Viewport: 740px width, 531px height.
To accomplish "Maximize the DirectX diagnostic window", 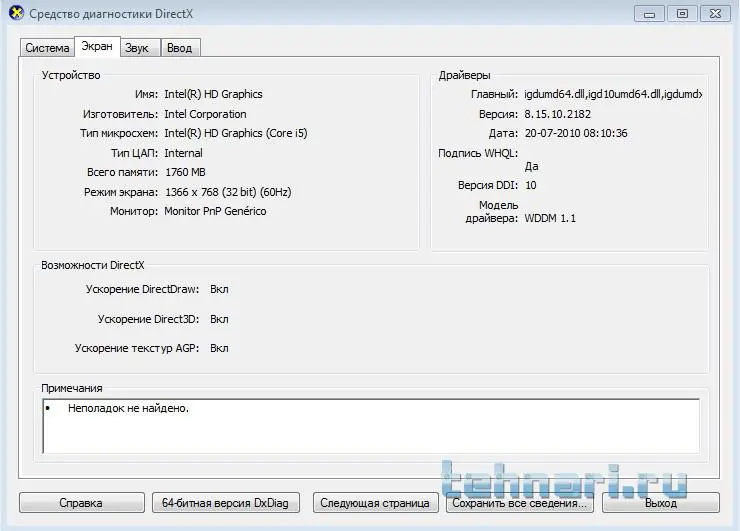I will pyautogui.click(x=682, y=14).
